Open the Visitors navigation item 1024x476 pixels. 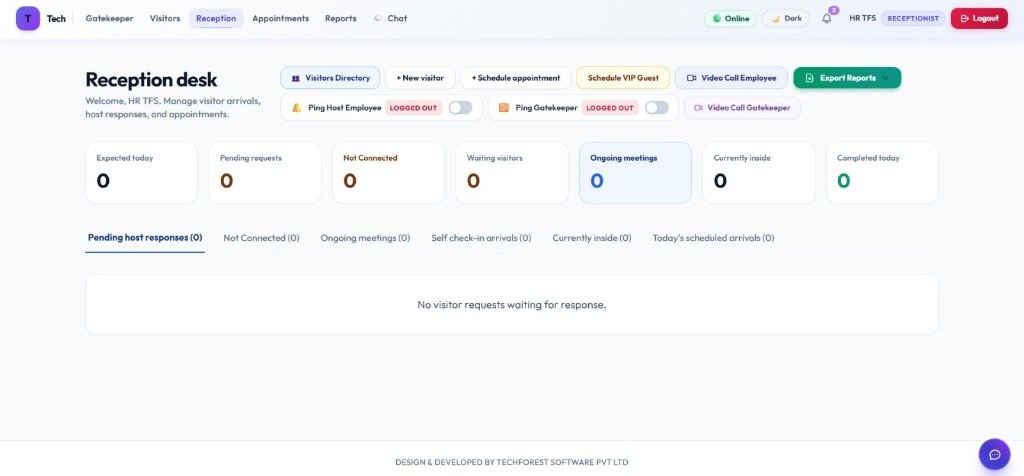[x=165, y=18]
